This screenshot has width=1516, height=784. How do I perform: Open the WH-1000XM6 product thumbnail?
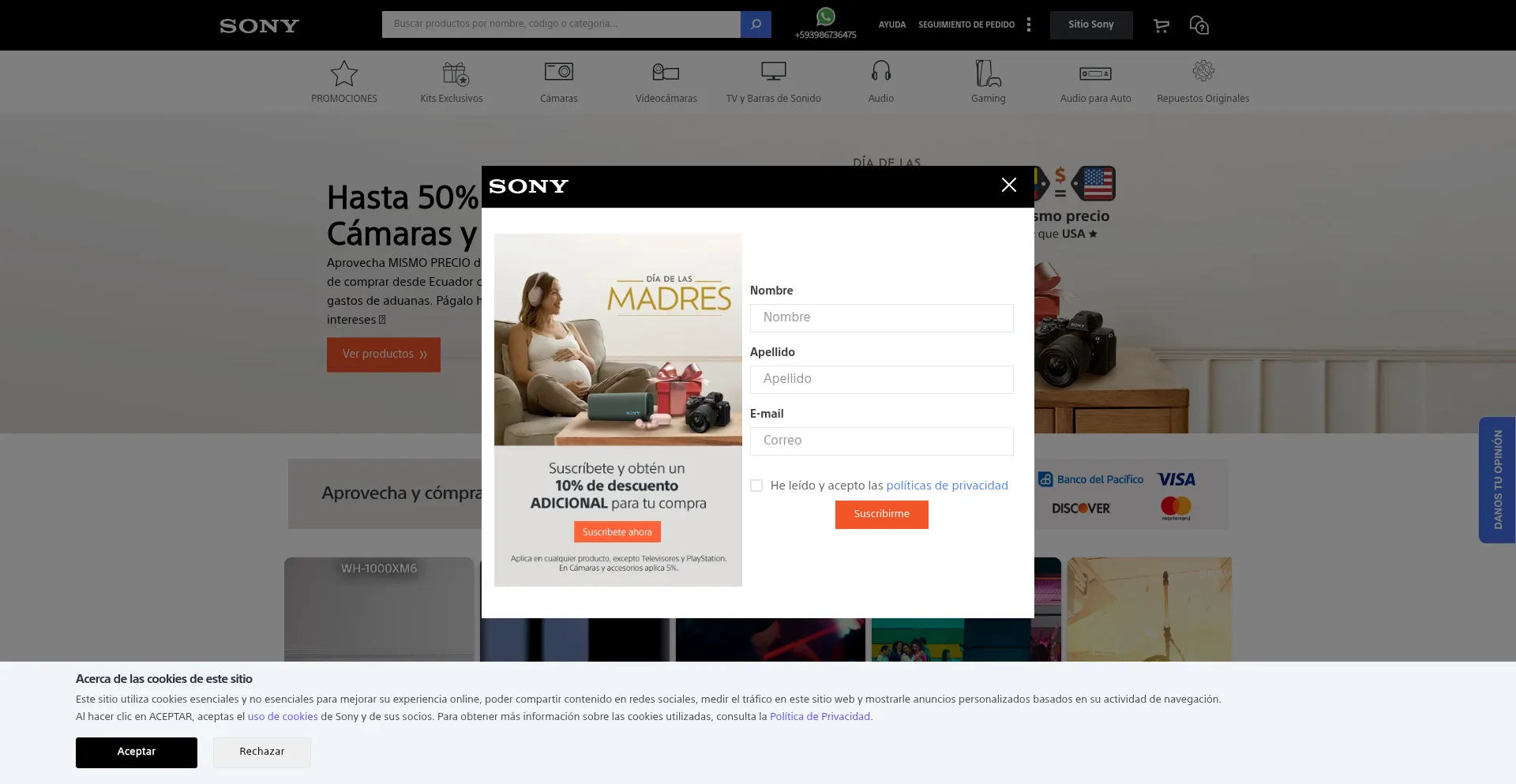(379, 609)
